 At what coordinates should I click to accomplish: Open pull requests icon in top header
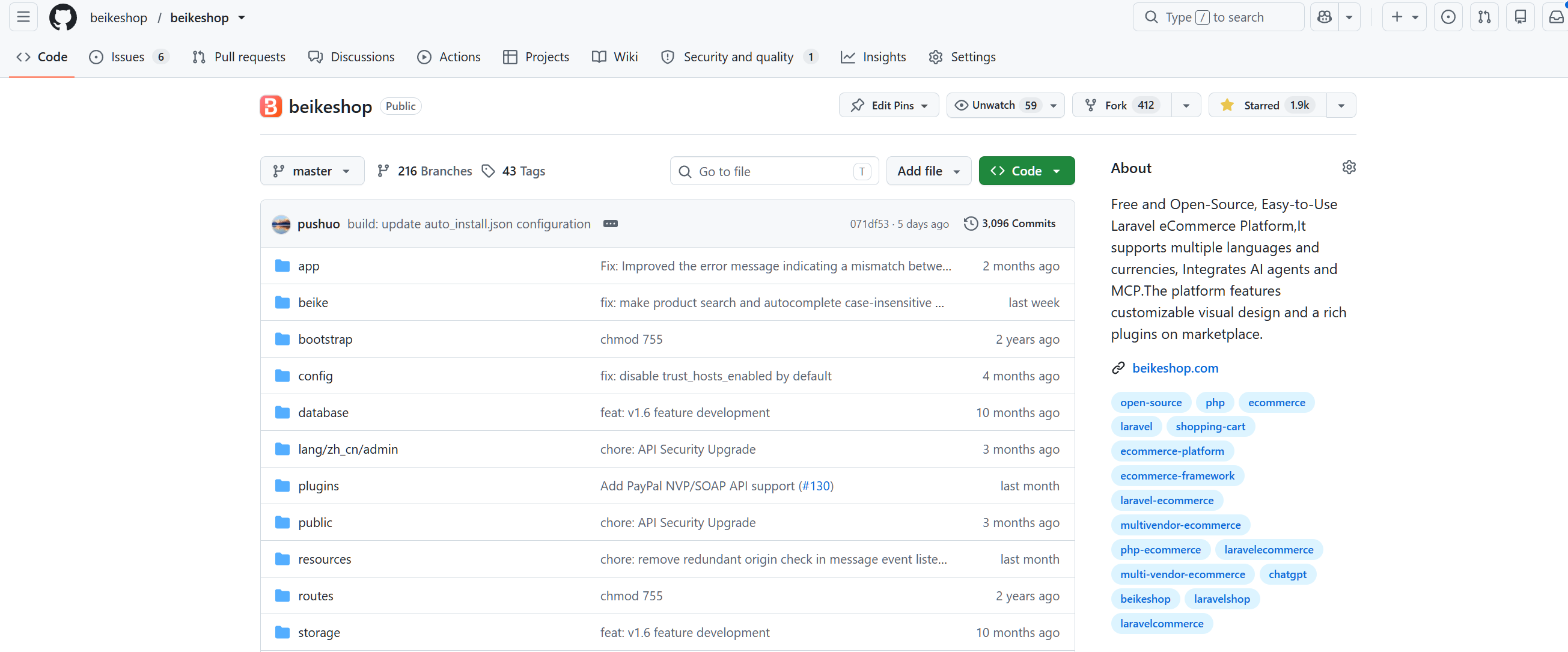pos(1484,17)
